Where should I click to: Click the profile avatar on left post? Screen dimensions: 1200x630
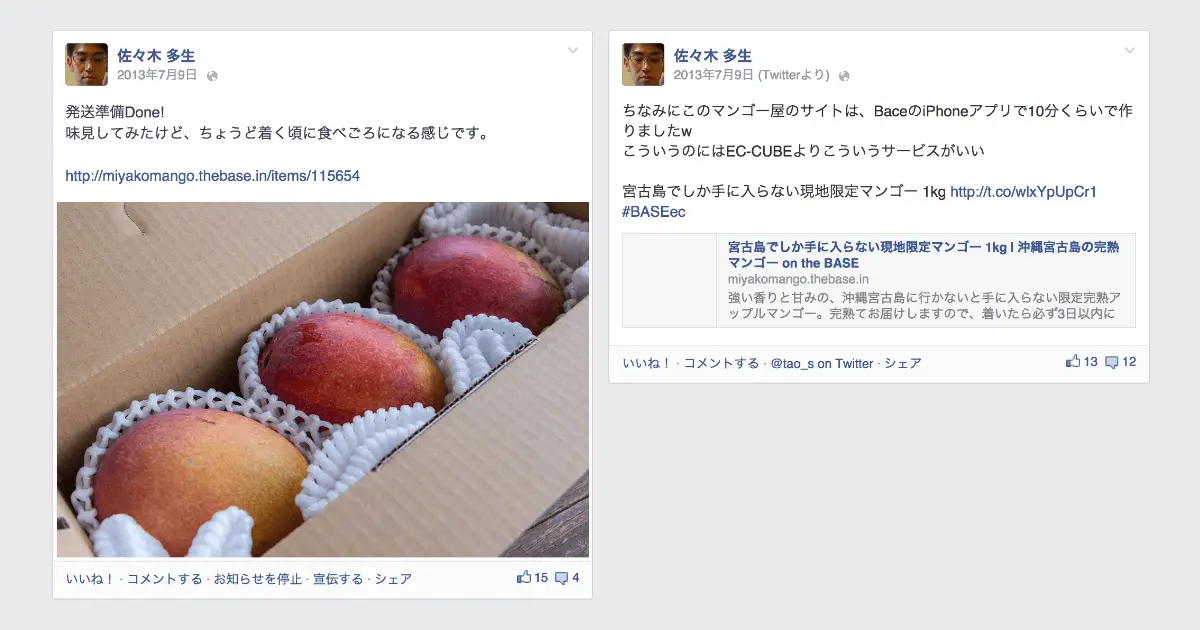tap(86, 64)
